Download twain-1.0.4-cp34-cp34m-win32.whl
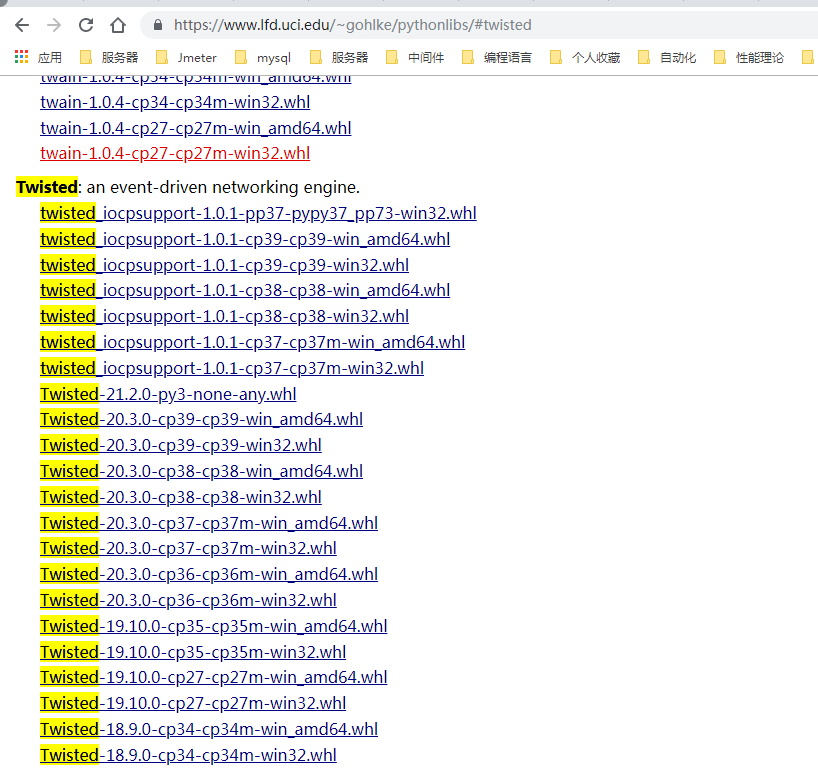The width and height of the screenshot is (818, 782). 175,102
